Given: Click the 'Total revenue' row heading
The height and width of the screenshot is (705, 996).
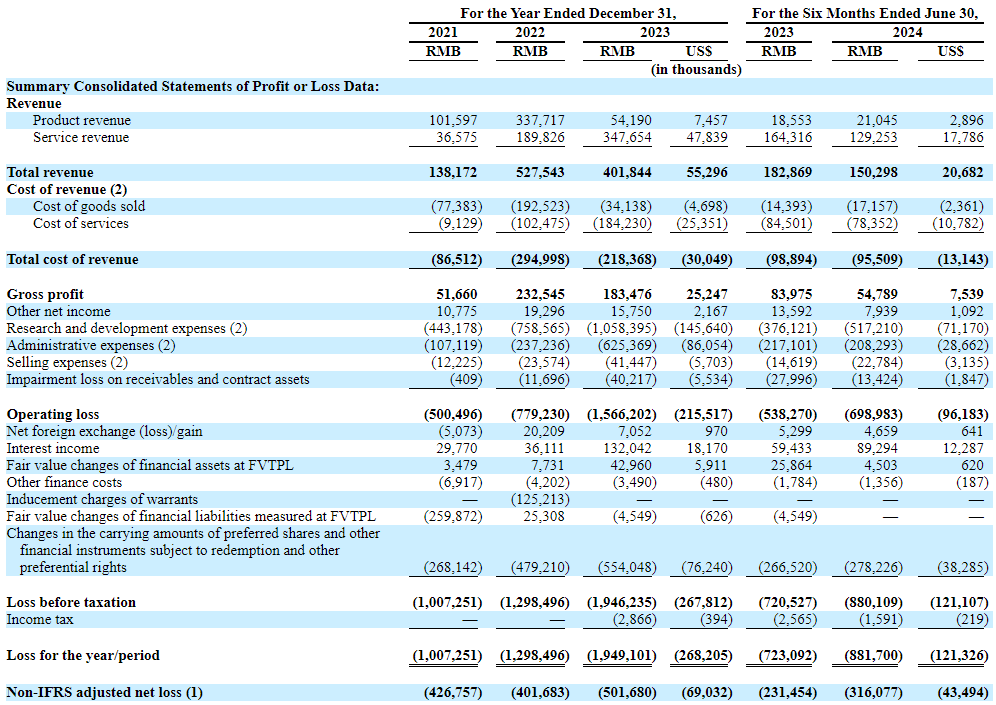Looking at the screenshot, I should pyautogui.click(x=50, y=173).
